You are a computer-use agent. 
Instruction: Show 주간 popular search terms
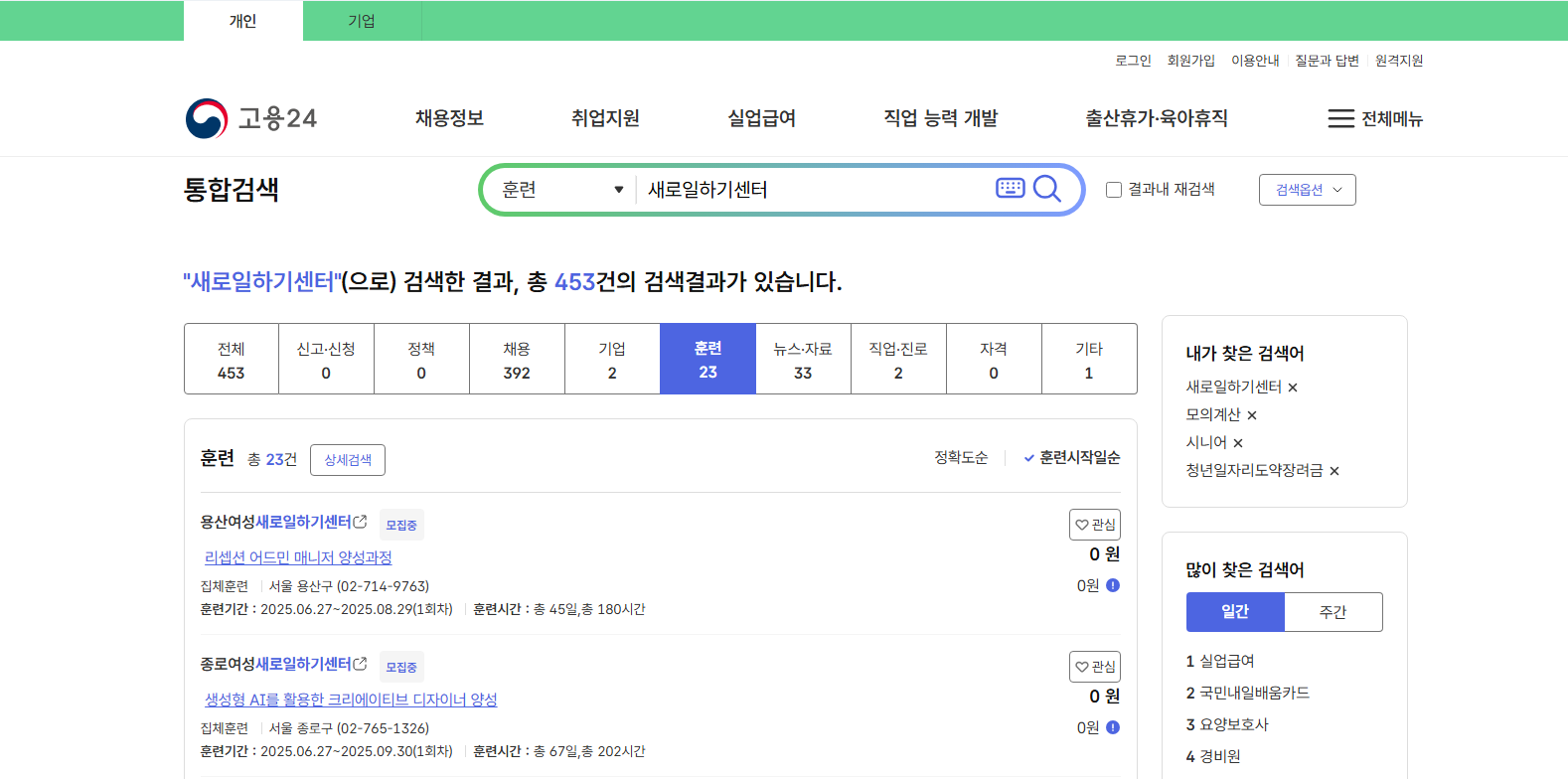pyautogui.click(x=1333, y=612)
